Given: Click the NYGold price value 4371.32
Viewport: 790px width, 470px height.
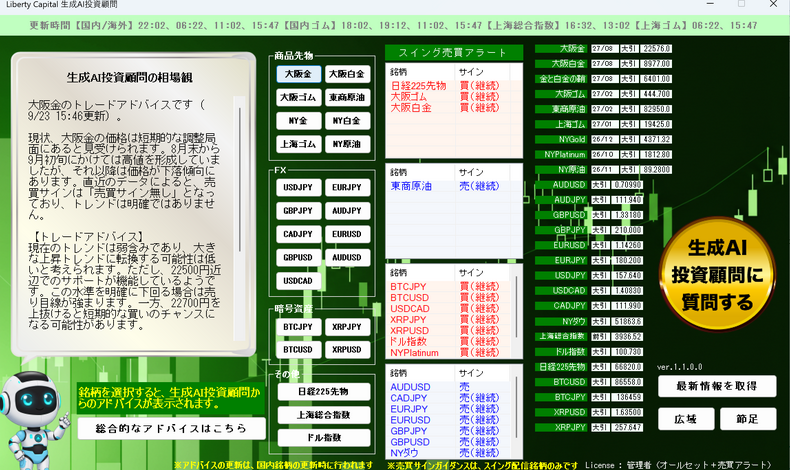Looking at the screenshot, I should pos(656,140).
